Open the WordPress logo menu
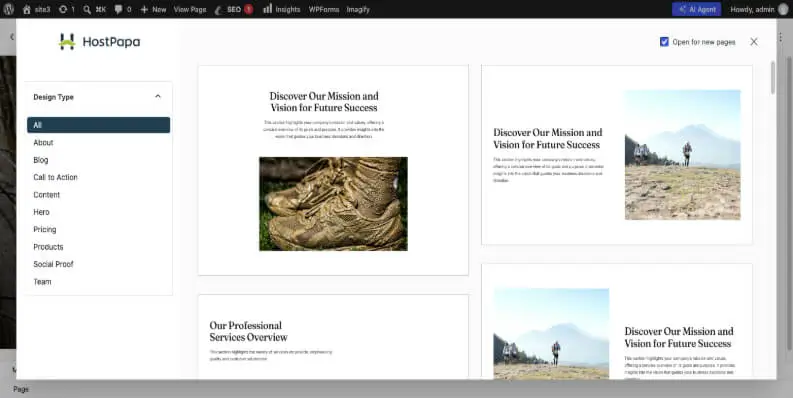The width and height of the screenshot is (793, 398). click(x=9, y=9)
